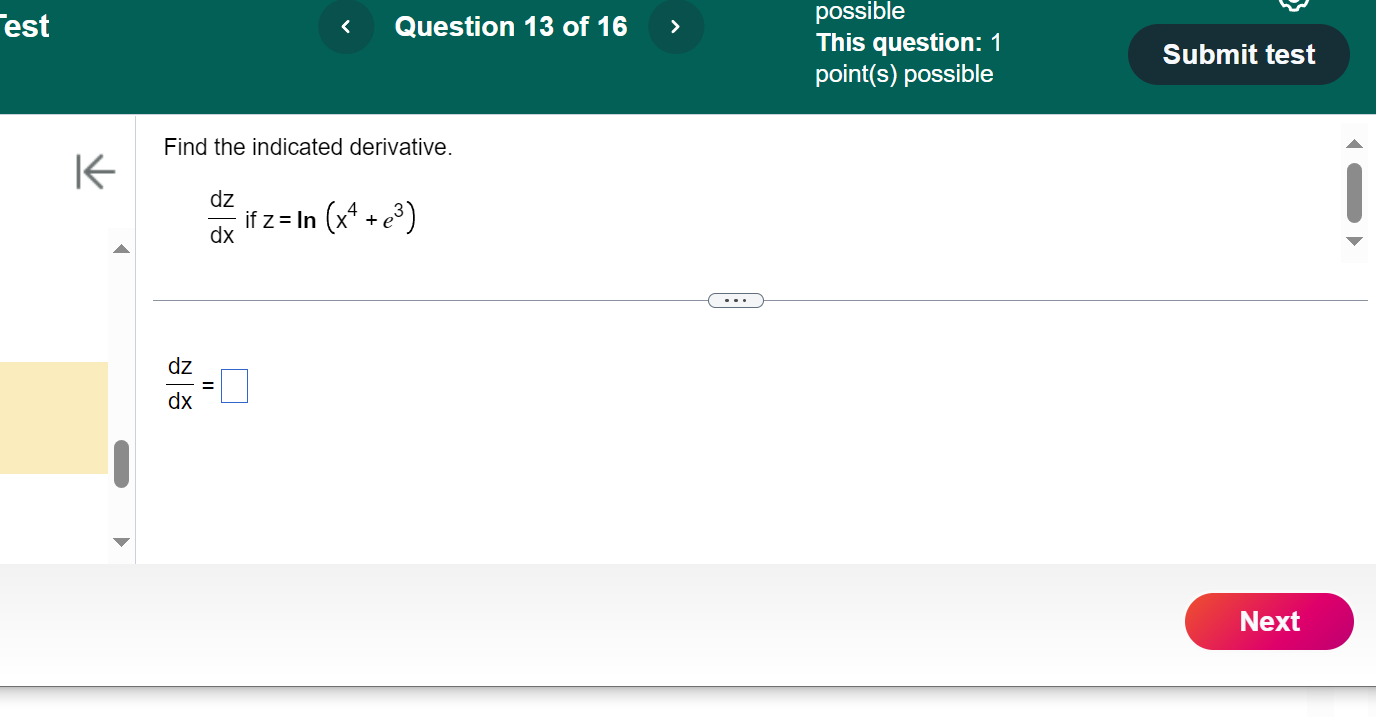
Task: Select the yellow sticky note panel
Action: [54, 418]
